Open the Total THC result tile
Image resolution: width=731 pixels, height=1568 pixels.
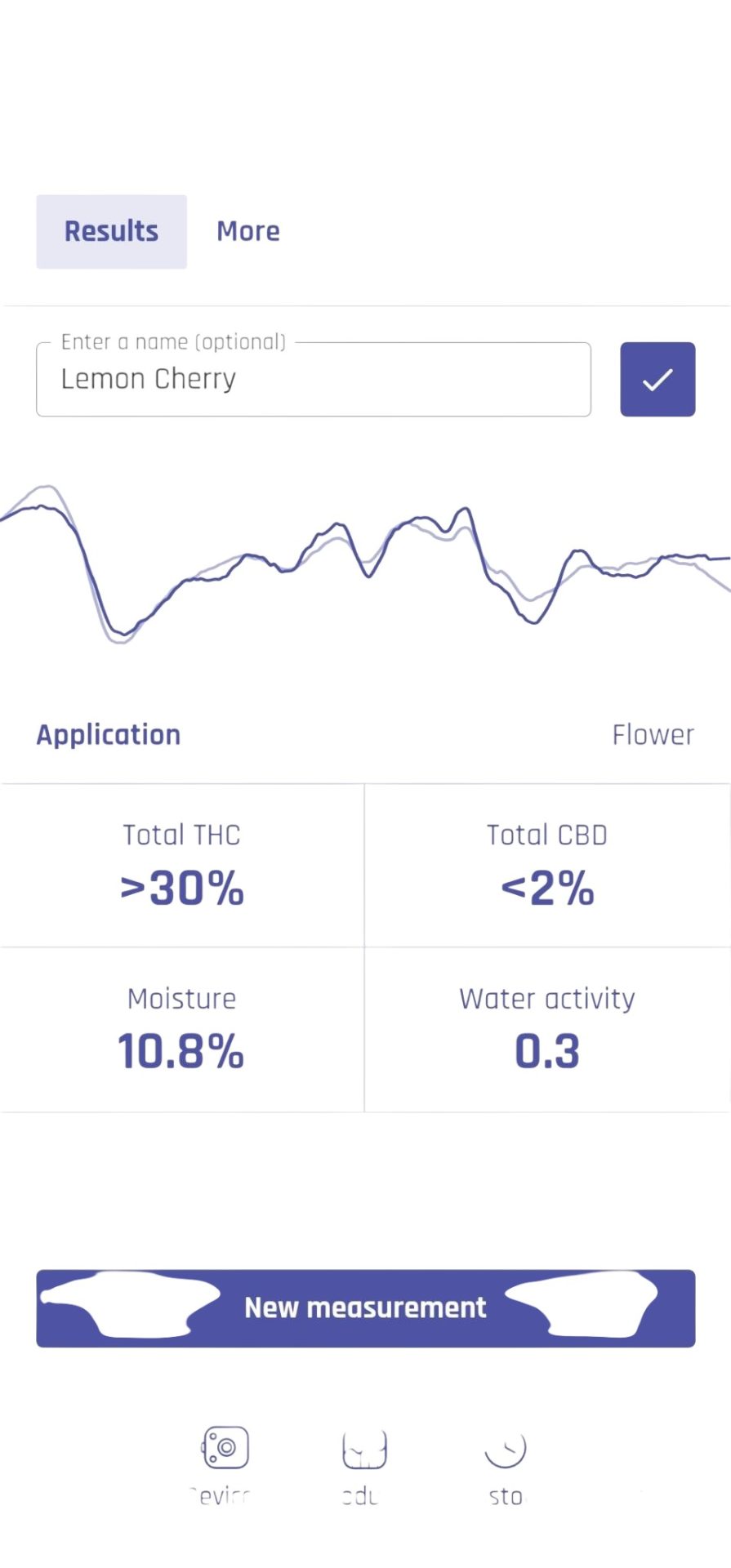[x=182, y=866]
